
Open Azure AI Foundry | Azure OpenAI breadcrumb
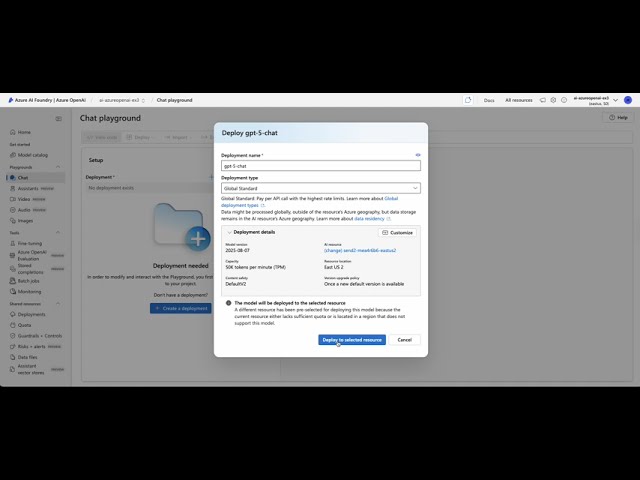(x=50, y=100)
